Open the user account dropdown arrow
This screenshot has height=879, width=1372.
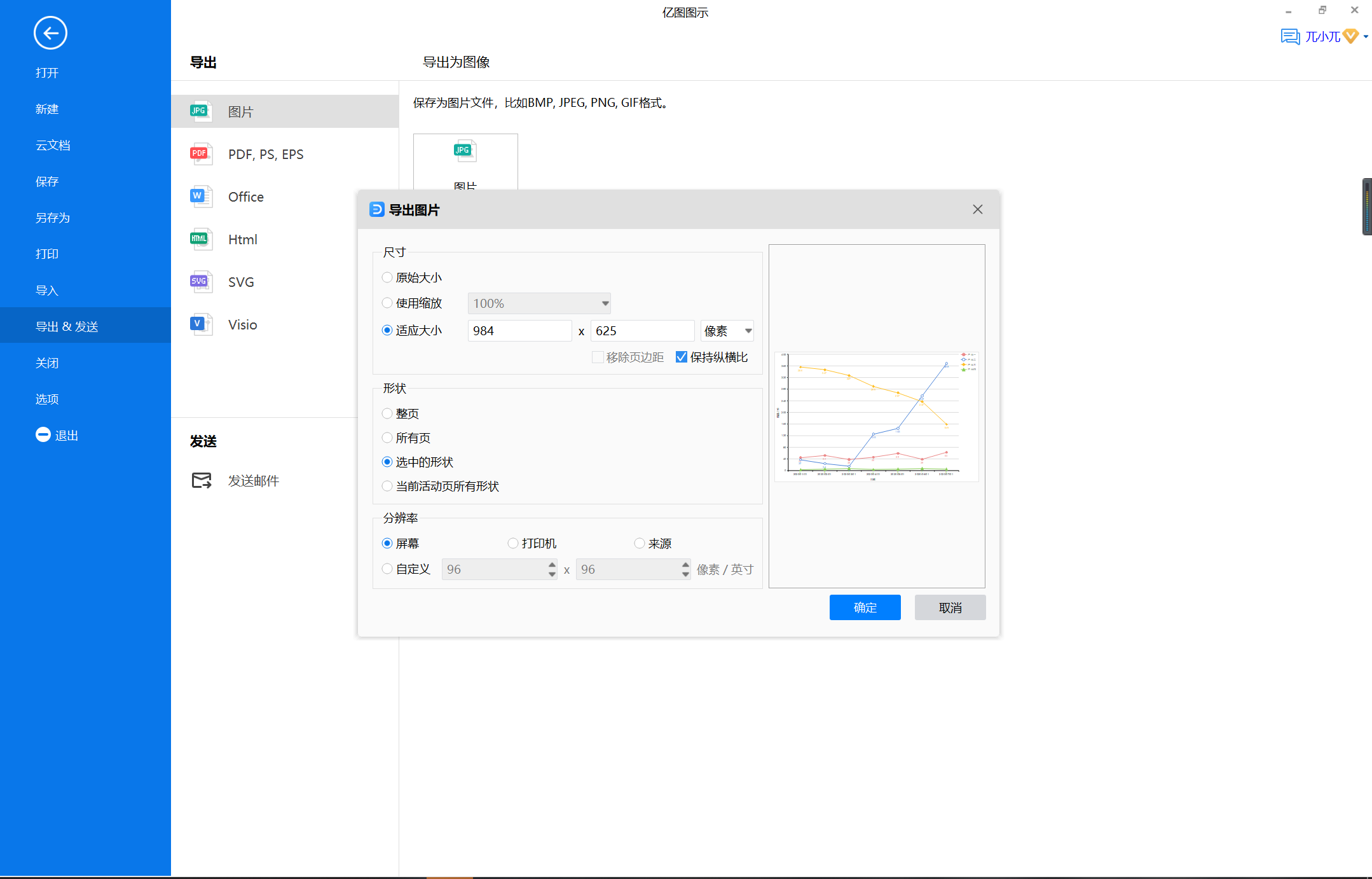pos(1366,37)
